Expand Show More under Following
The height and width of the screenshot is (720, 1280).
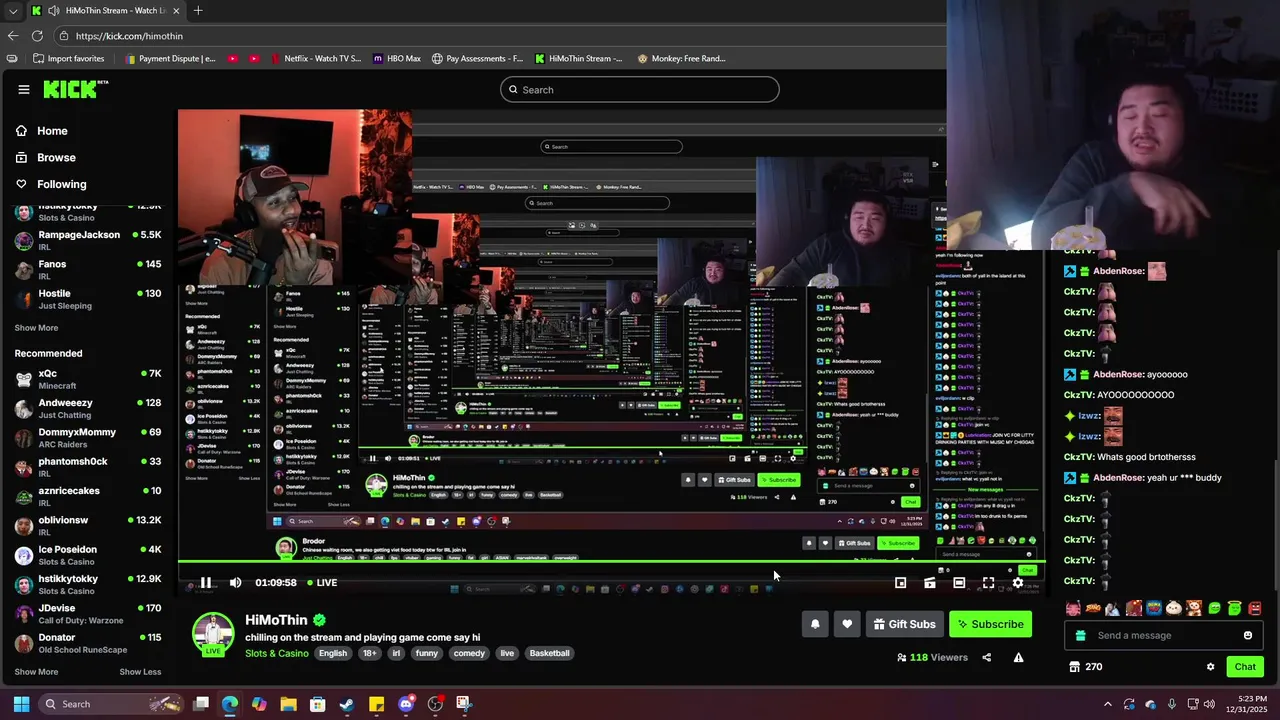pos(36,328)
